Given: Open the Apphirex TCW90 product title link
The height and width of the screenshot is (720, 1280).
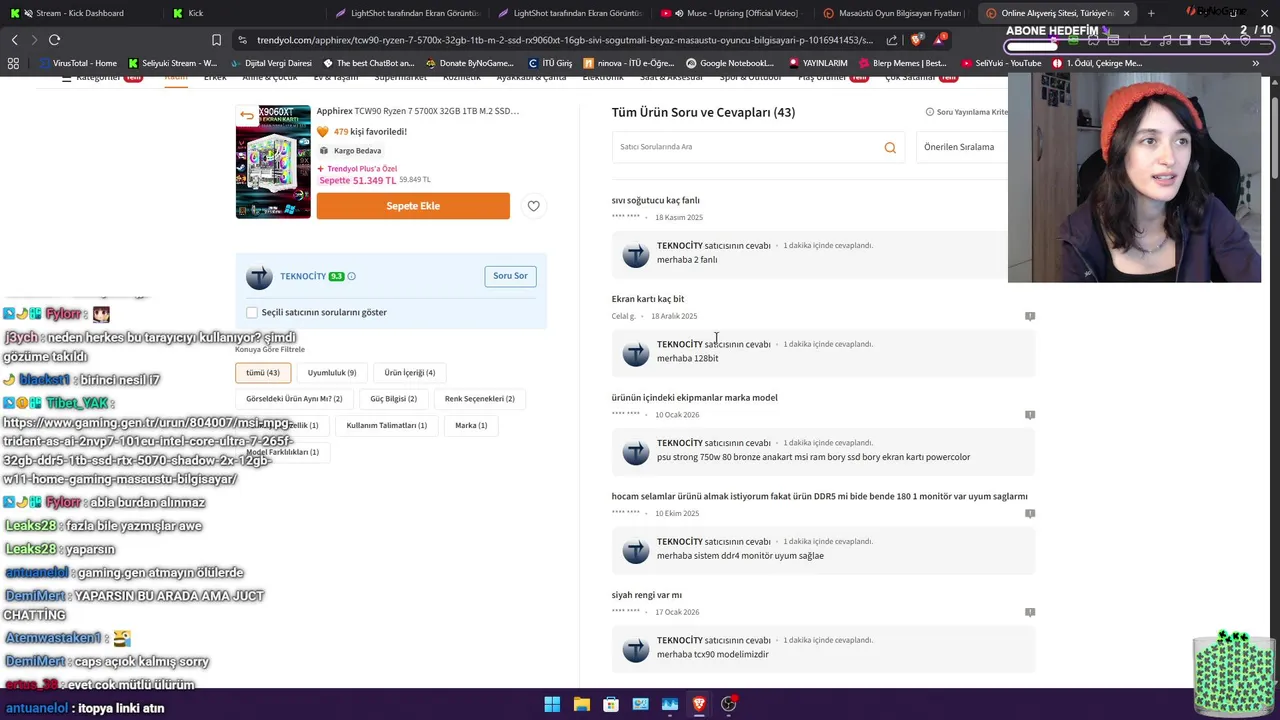Looking at the screenshot, I should (x=418, y=111).
